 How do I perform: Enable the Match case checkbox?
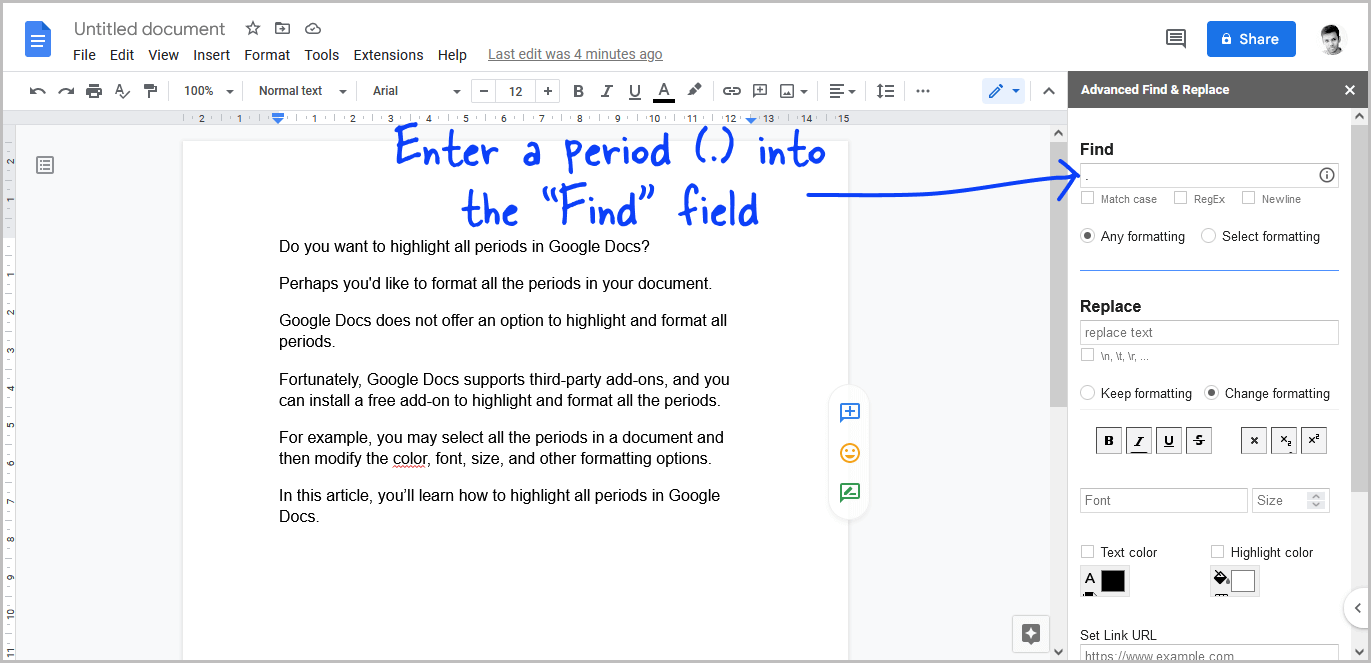[1088, 198]
